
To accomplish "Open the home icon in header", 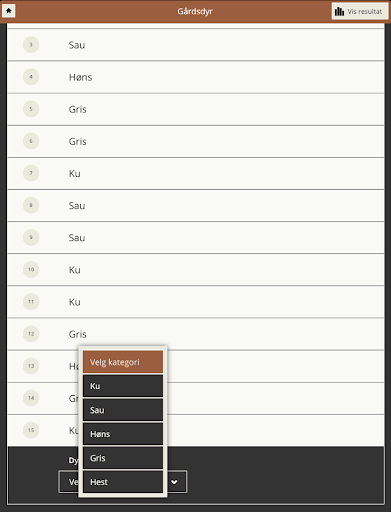I will coord(9,11).
